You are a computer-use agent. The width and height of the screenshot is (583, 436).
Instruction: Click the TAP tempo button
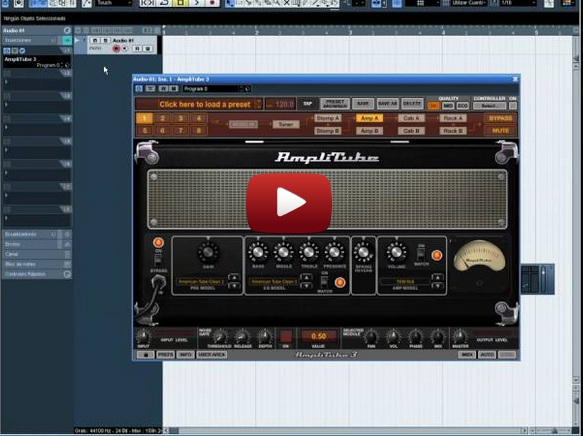click(x=307, y=104)
